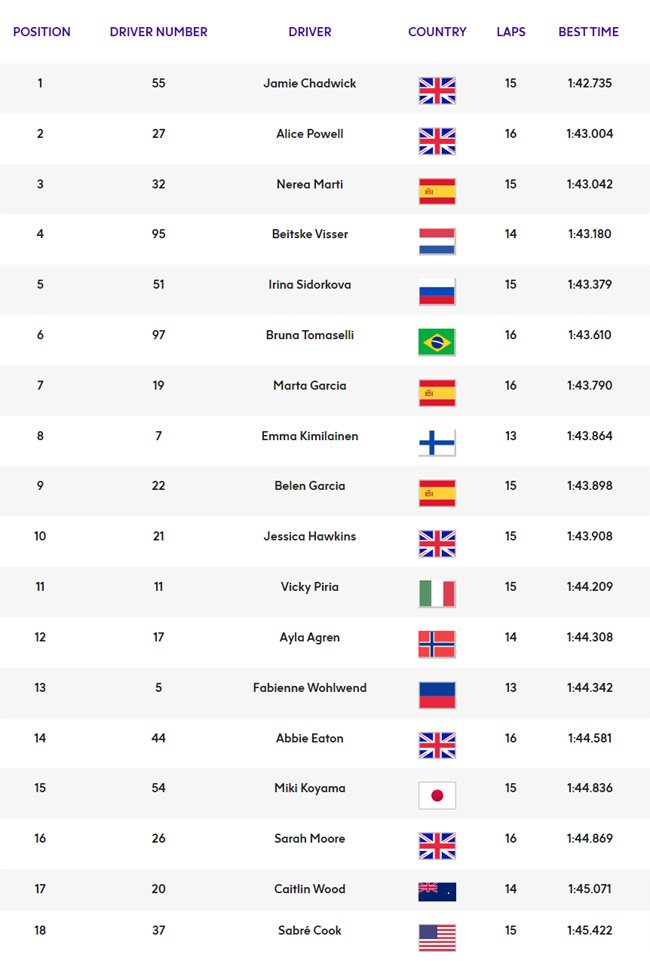This screenshot has width=650, height=961.
Task: Click the British flag beside Jamie Chadwick
Action: pyautogui.click(x=437, y=91)
